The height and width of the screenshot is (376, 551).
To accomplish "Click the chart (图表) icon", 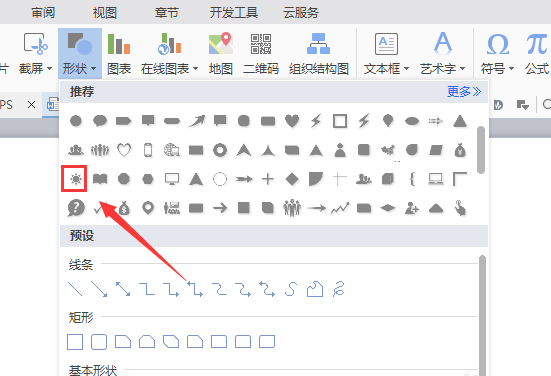I will pyautogui.click(x=119, y=54).
